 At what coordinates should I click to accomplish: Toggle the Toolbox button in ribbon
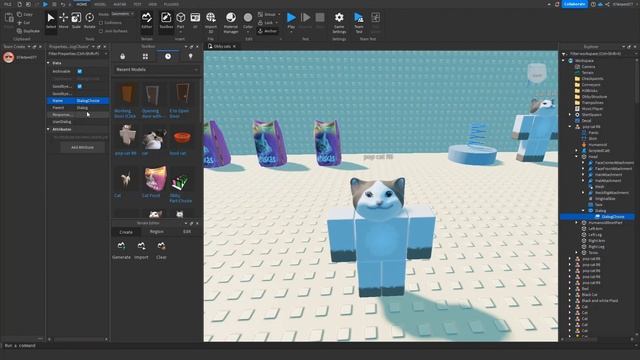(166, 21)
